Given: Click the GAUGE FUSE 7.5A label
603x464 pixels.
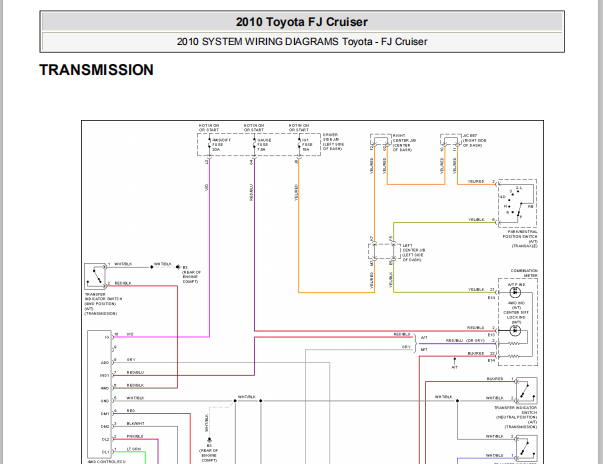Looking at the screenshot, I should coord(264,145).
